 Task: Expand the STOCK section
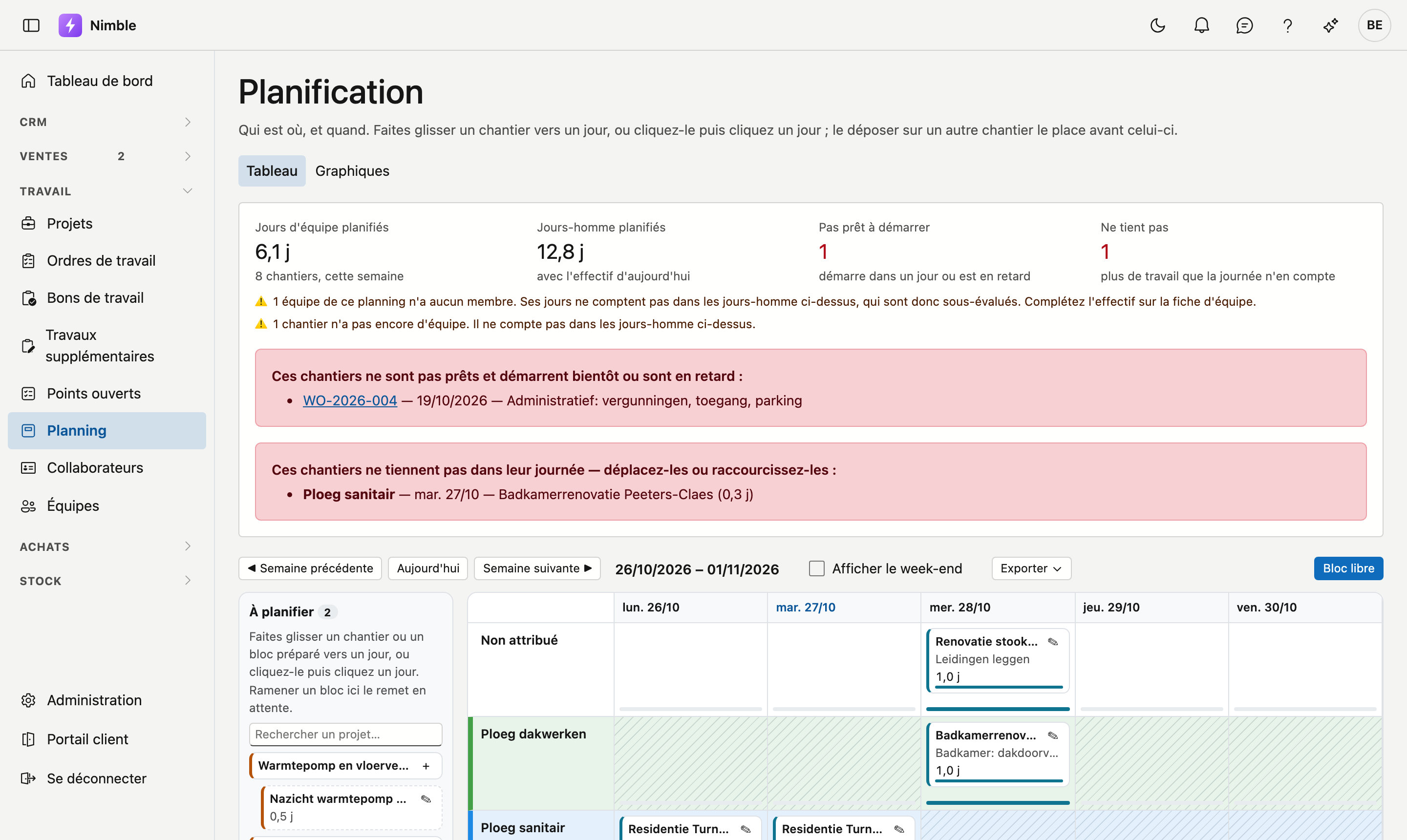tap(107, 581)
